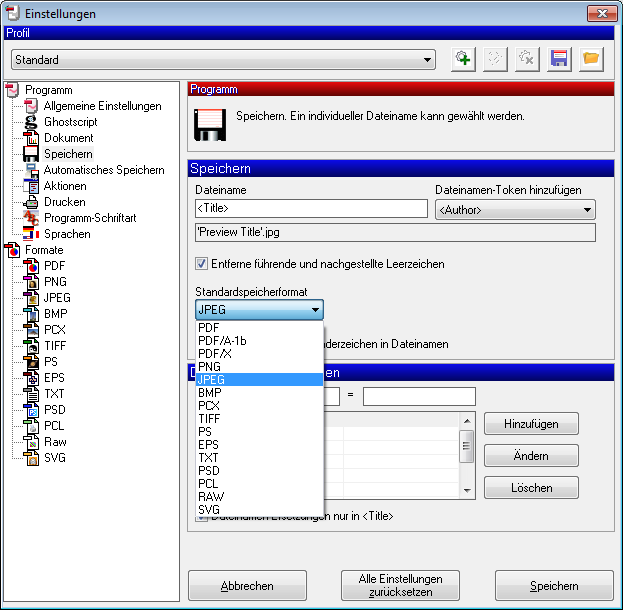This screenshot has width=623, height=614.
Task: Choose TIFF in the format dropdown list
Action: click(259, 418)
